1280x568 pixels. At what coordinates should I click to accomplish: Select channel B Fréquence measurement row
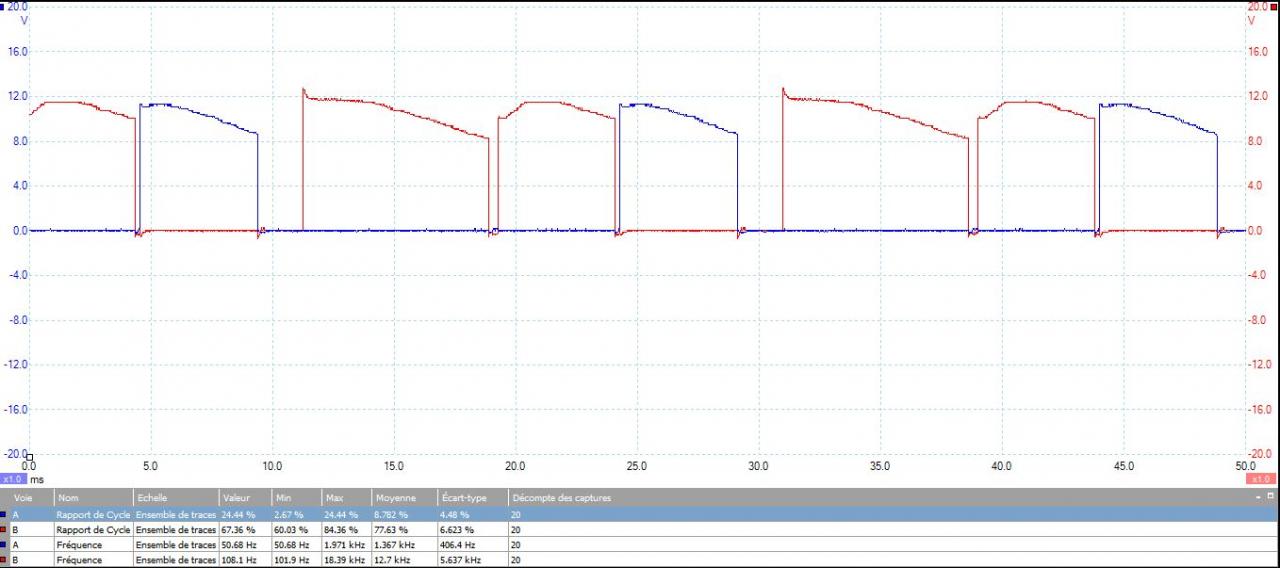(x=640, y=560)
